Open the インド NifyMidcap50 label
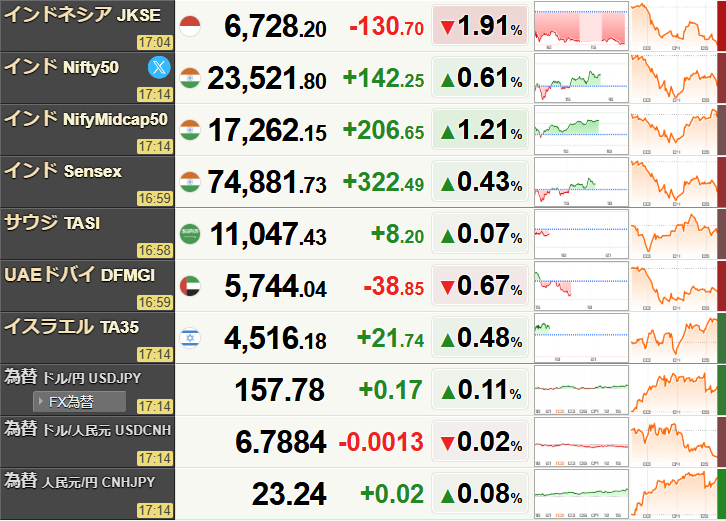Screen dimensions: 726x521 [x=86, y=119]
